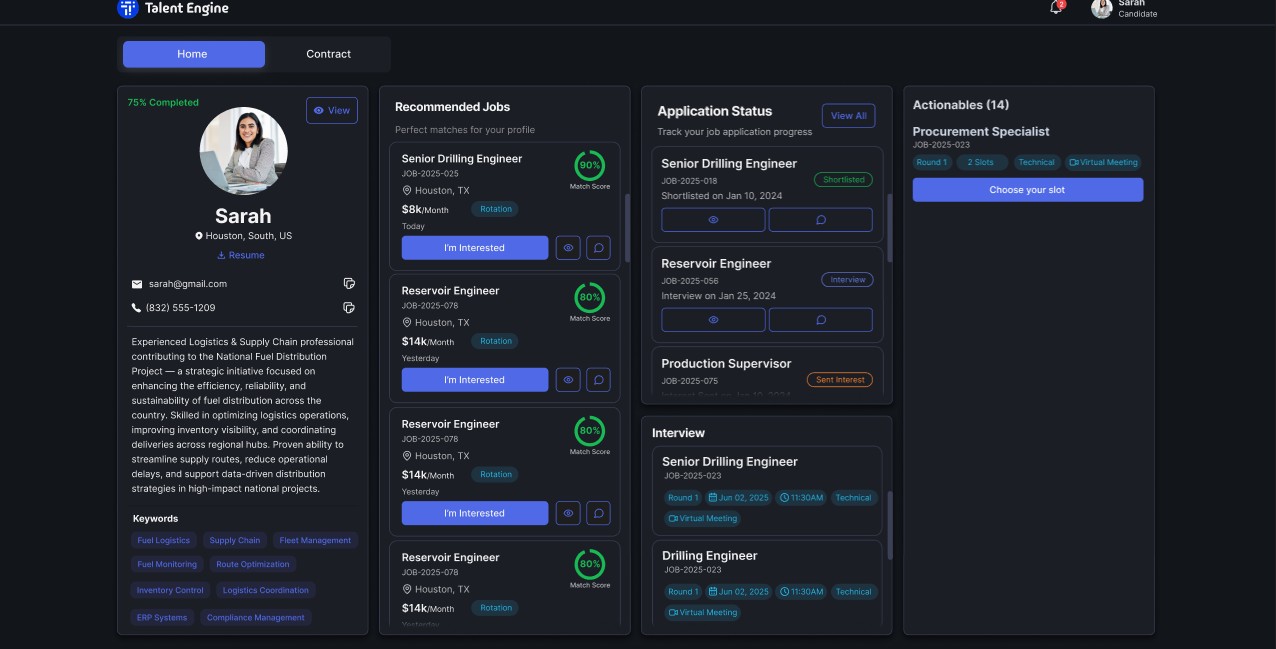Click 11:30AM time chip for Drilling Engineer interview
Image resolution: width=1276 pixels, height=649 pixels.
click(802, 592)
